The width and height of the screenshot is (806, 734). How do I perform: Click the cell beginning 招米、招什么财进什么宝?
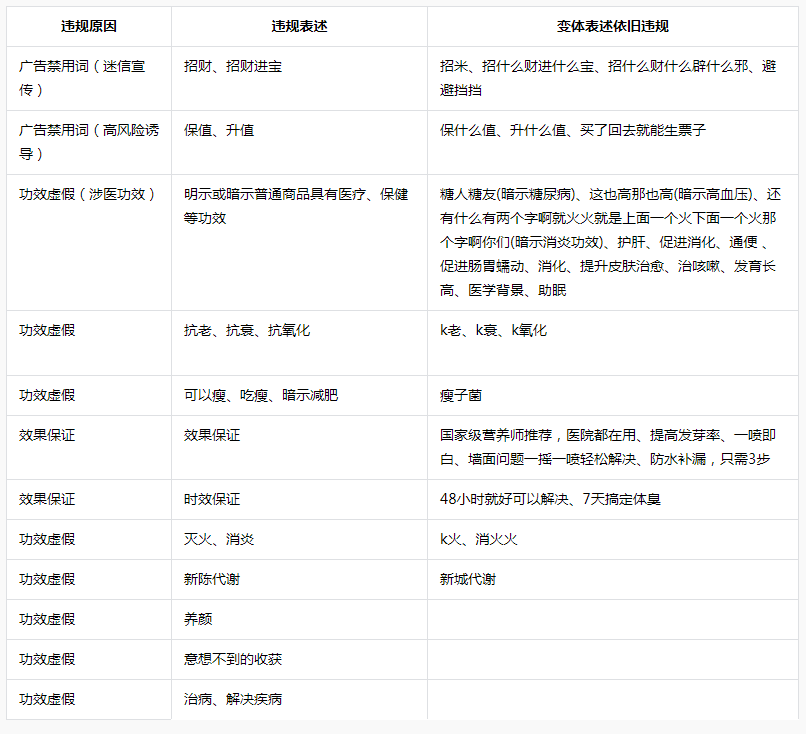coord(613,78)
